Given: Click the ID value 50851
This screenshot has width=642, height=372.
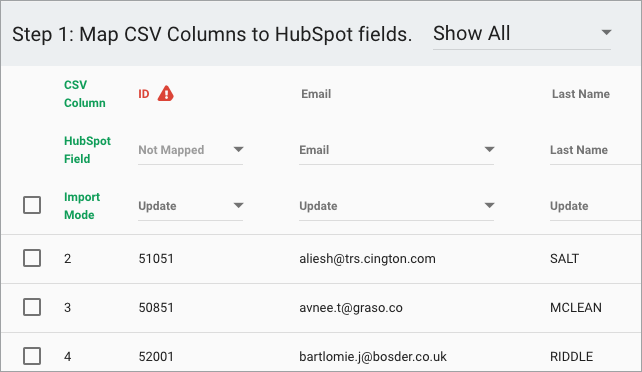Looking at the screenshot, I should tap(156, 308).
